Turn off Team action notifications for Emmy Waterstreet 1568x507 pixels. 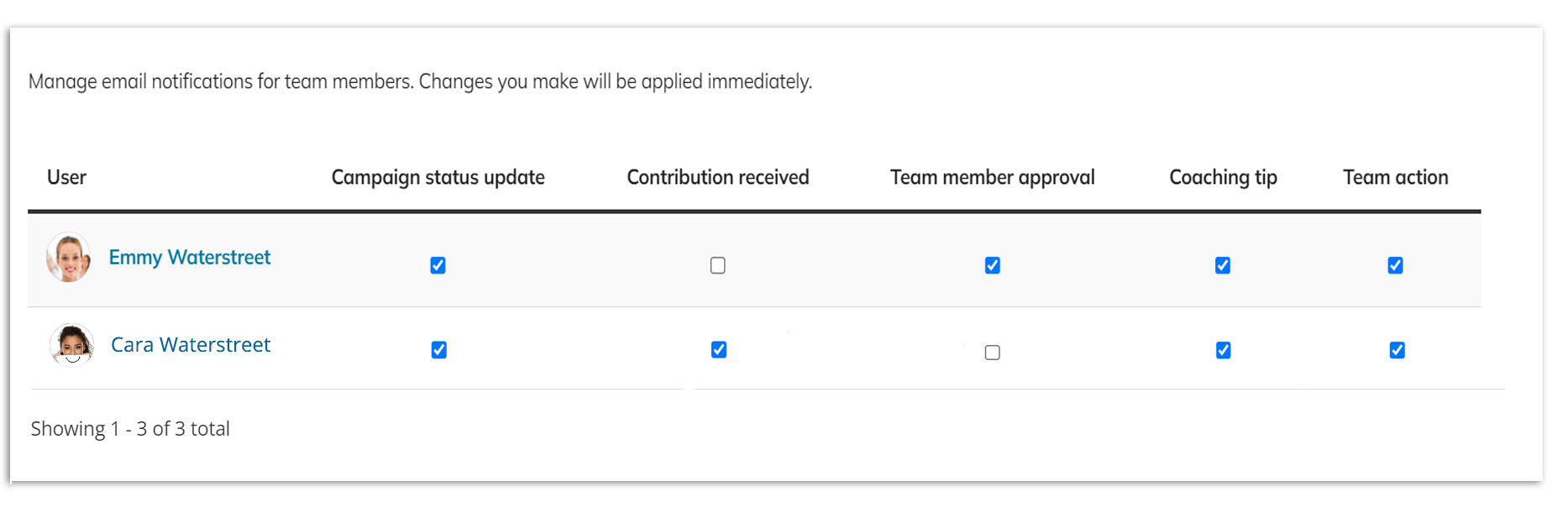coord(1395,265)
